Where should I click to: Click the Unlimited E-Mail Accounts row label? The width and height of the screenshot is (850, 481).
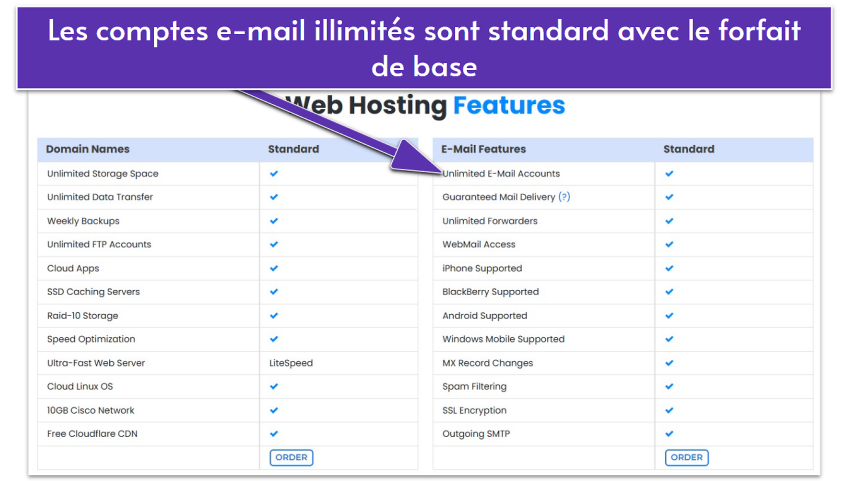(x=502, y=174)
